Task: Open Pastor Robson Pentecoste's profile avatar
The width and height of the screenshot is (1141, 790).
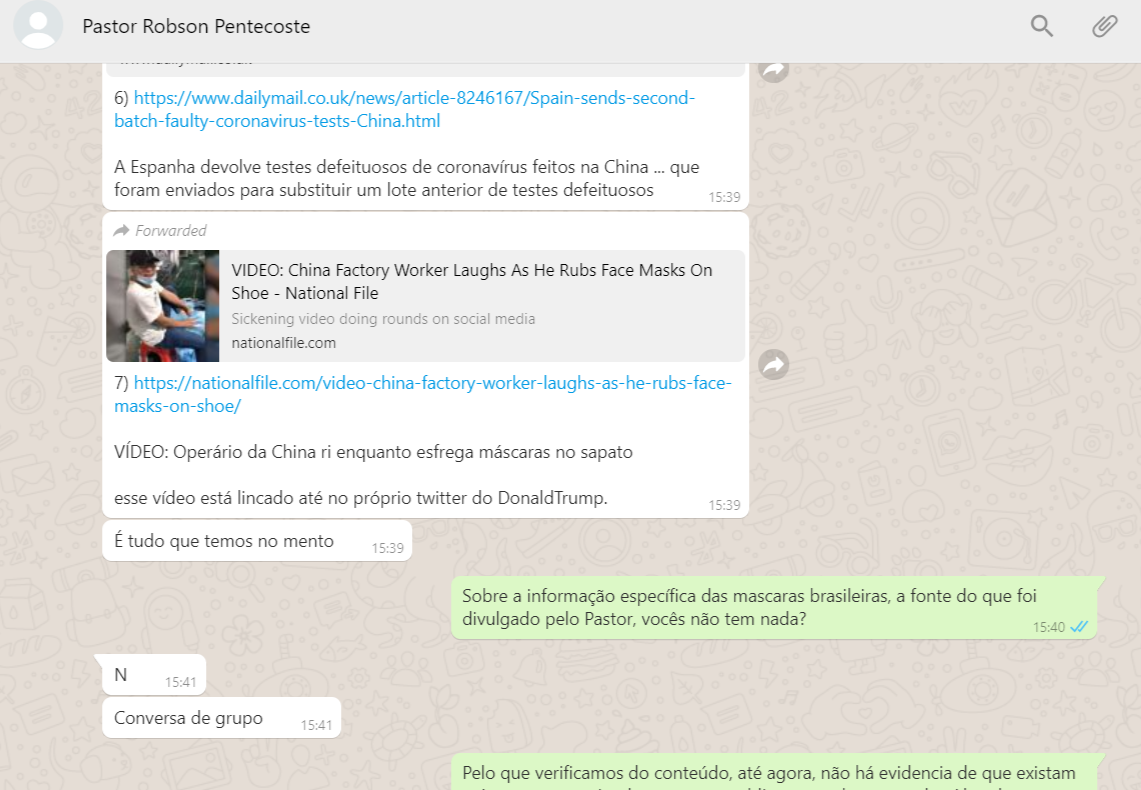Action: (x=38, y=26)
